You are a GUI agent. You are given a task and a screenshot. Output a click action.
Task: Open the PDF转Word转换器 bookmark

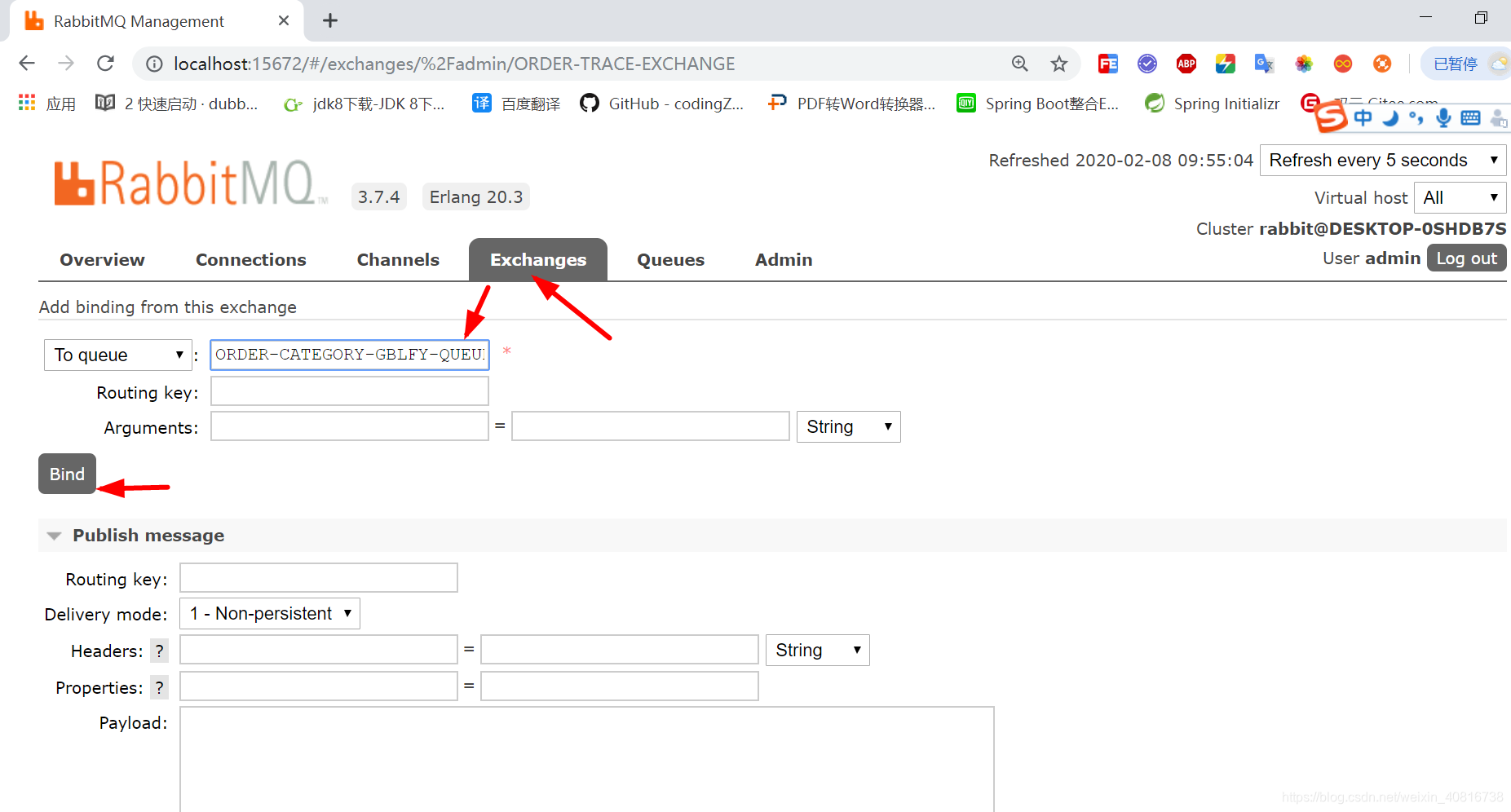click(852, 104)
